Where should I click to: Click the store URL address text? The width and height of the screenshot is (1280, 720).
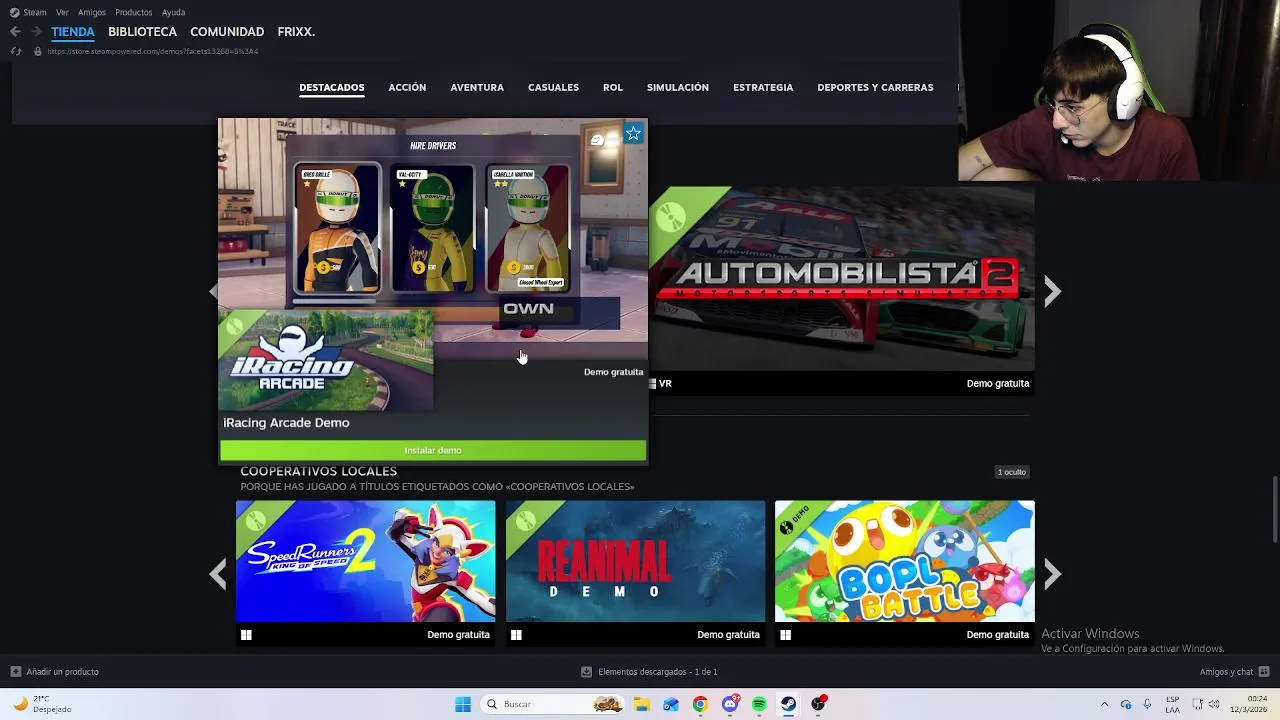click(153, 51)
